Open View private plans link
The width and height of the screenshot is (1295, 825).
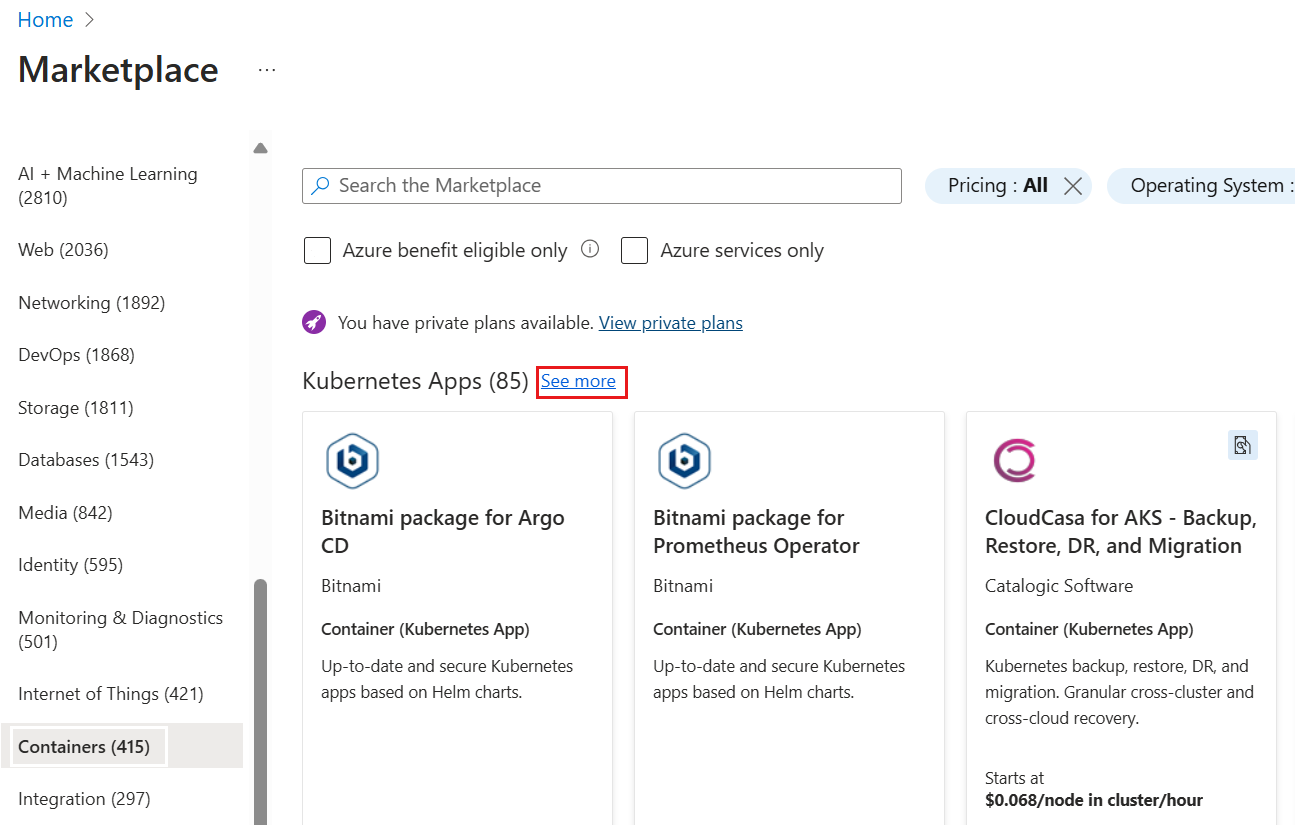[x=671, y=322]
